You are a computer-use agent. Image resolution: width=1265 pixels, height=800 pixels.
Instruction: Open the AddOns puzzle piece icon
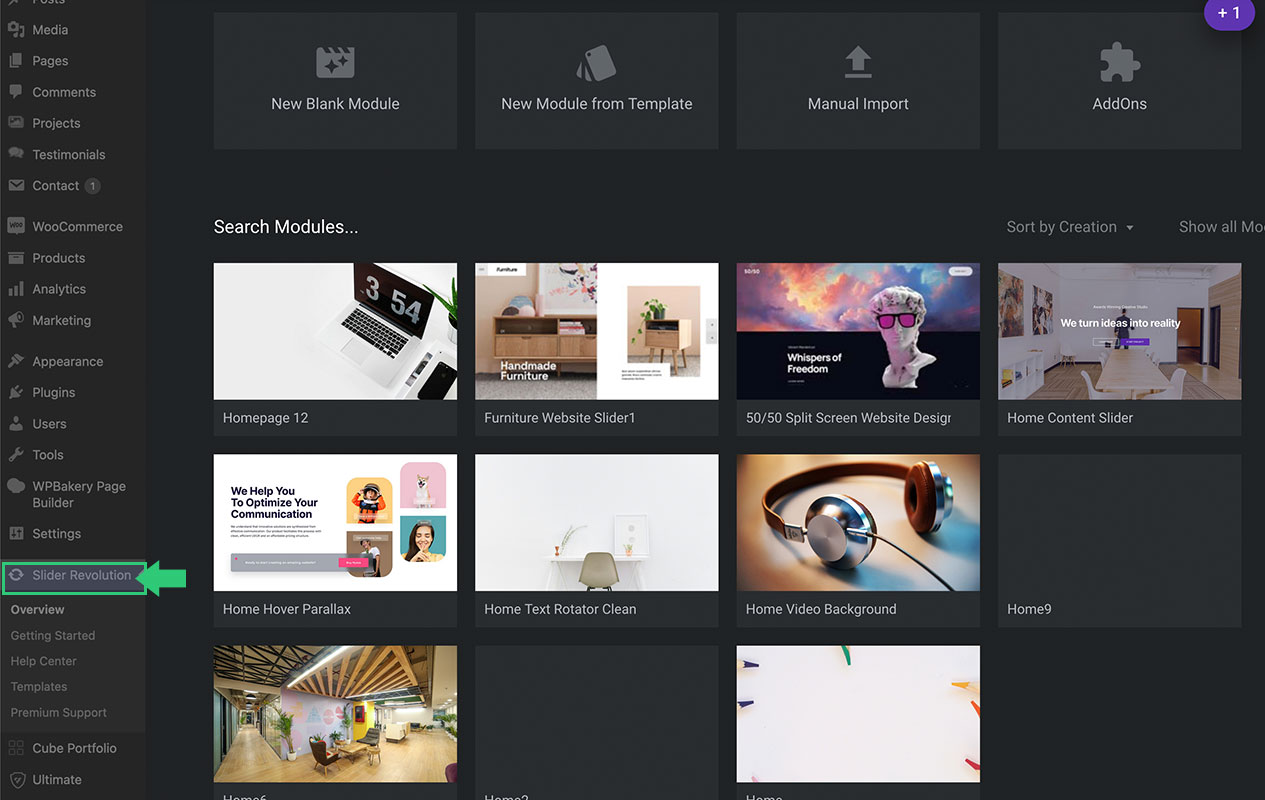(1119, 63)
